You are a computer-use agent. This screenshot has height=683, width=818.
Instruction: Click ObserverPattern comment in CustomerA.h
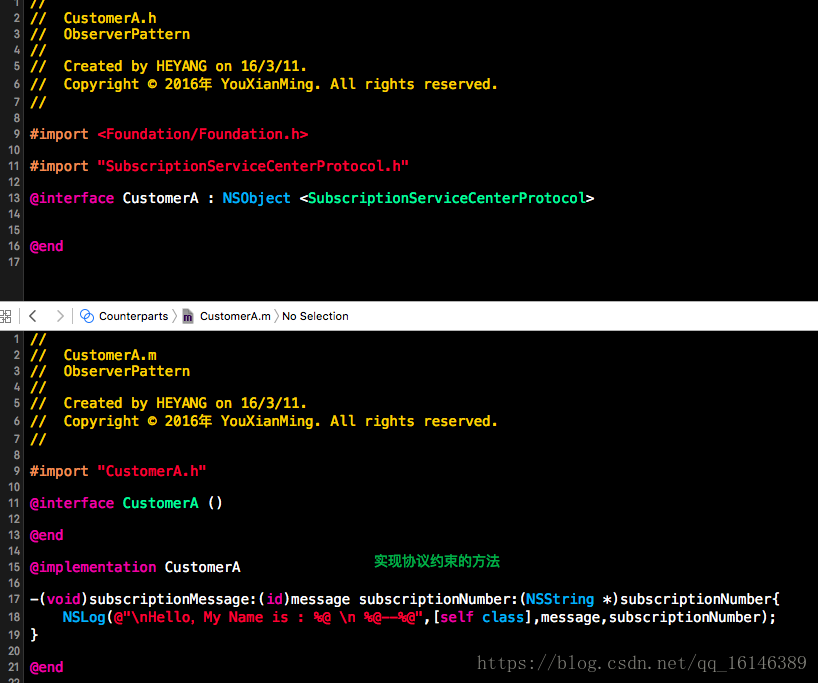click(127, 34)
